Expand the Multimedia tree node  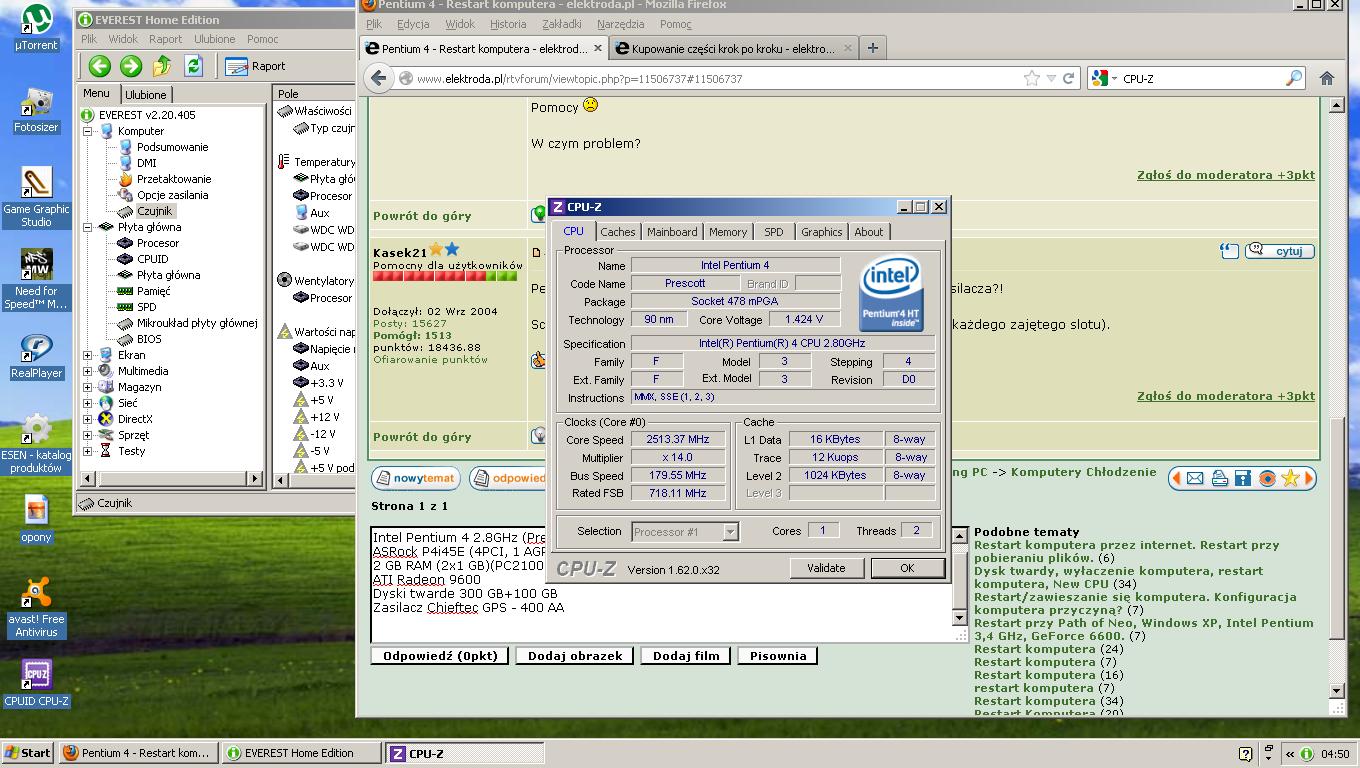(x=88, y=371)
